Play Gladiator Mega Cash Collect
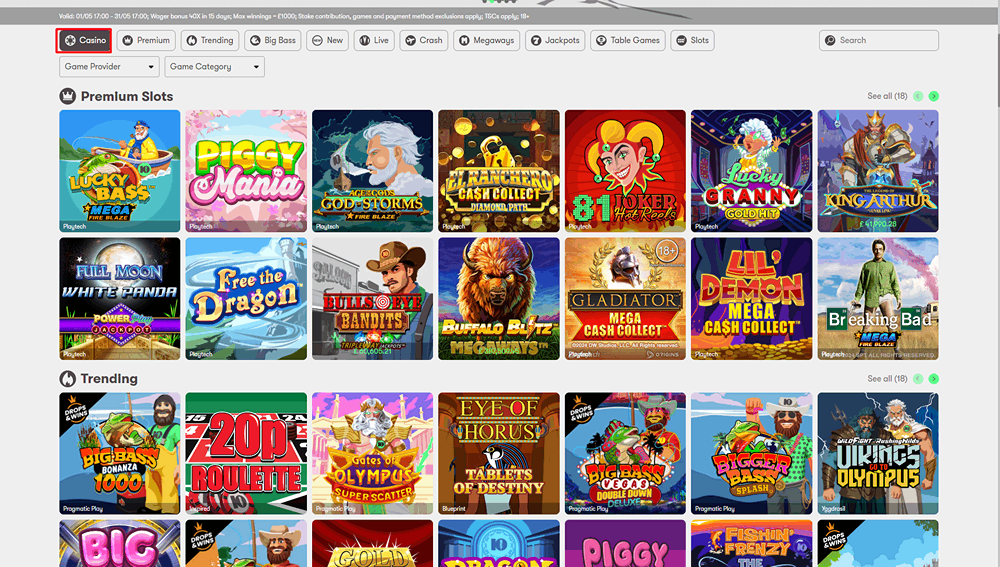The height and width of the screenshot is (567, 1000). (x=625, y=299)
